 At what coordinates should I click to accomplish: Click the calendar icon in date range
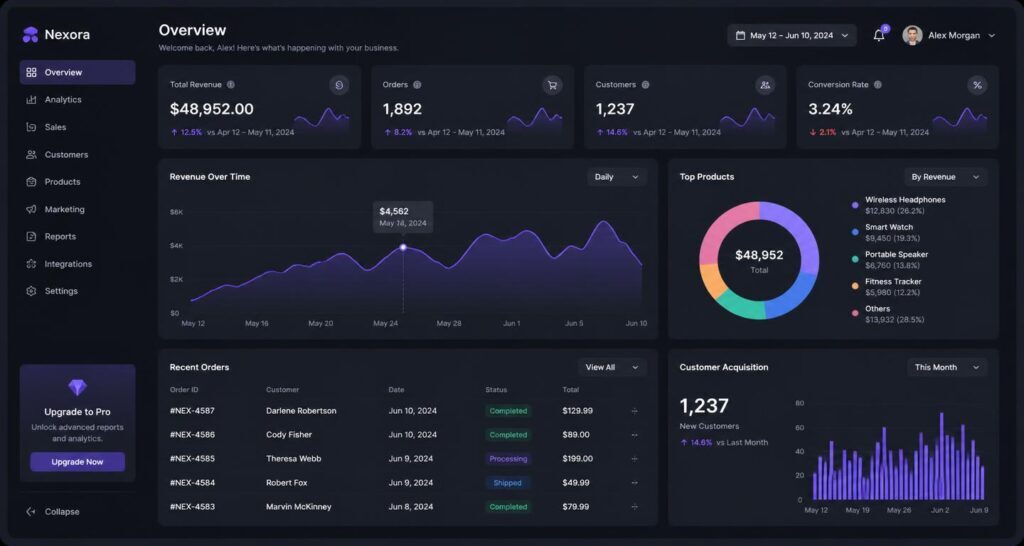[x=740, y=36]
